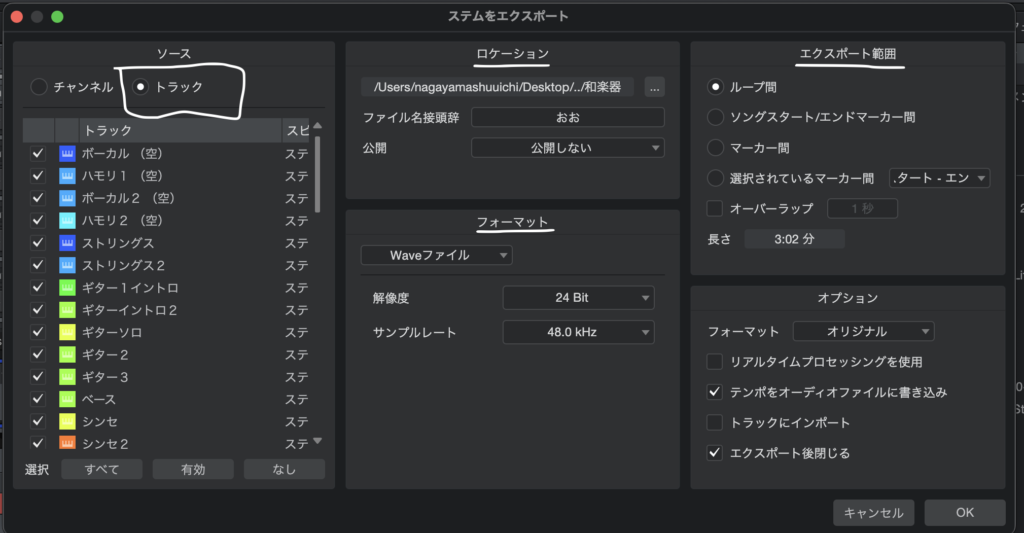Click the ファイル名接頭辞 text field
The height and width of the screenshot is (533, 1024).
[x=567, y=117]
